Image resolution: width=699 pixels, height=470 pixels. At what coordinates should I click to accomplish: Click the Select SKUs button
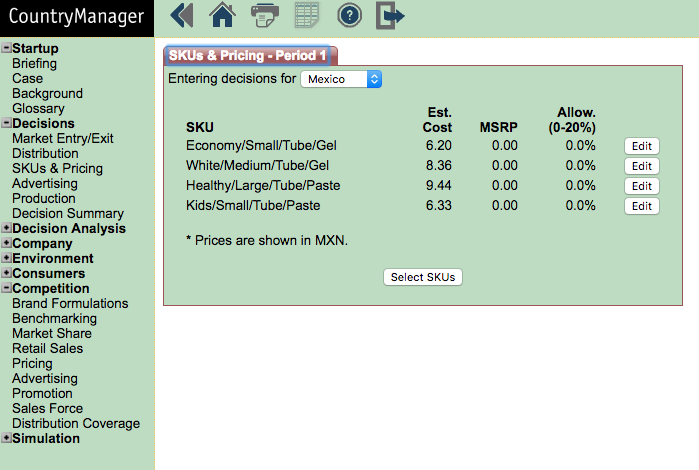click(423, 277)
